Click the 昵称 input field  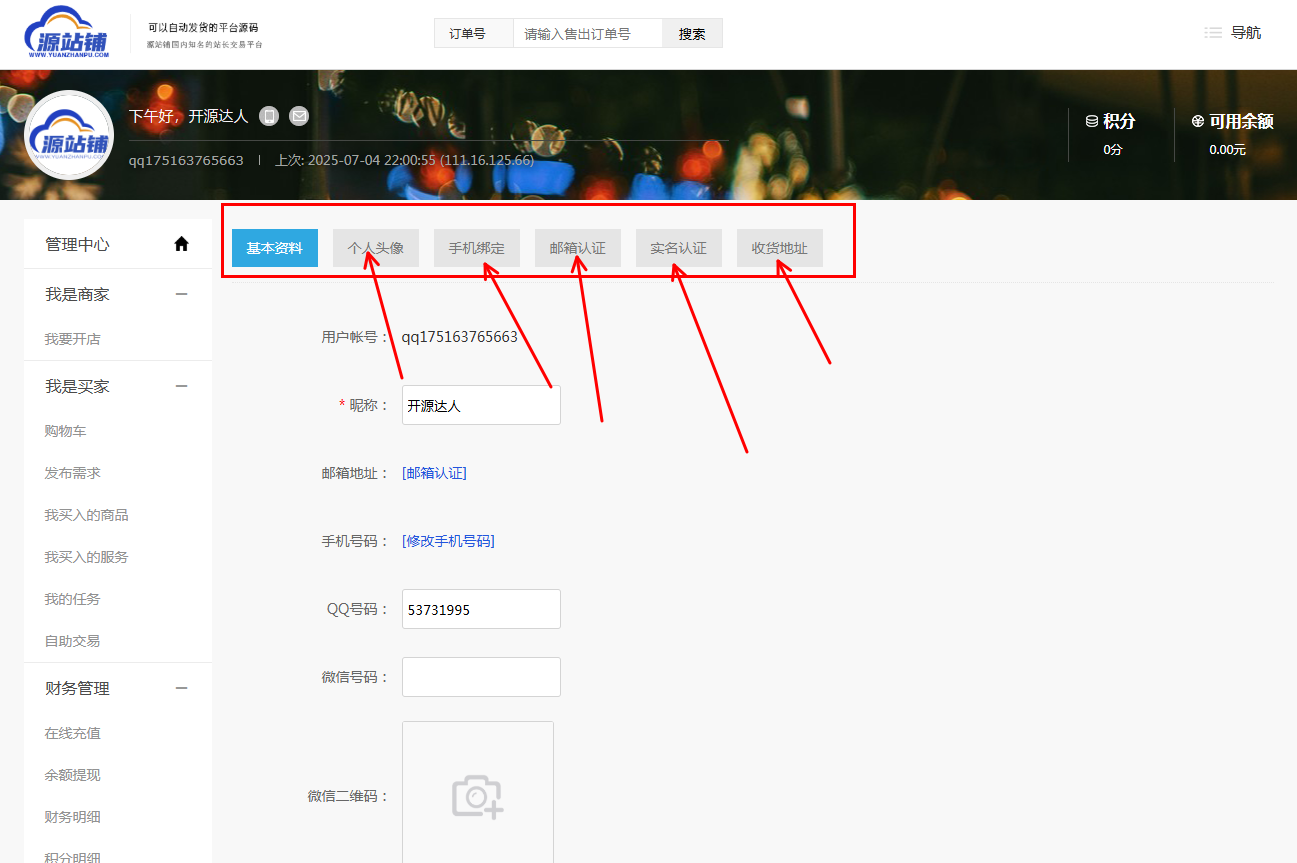(481, 405)
